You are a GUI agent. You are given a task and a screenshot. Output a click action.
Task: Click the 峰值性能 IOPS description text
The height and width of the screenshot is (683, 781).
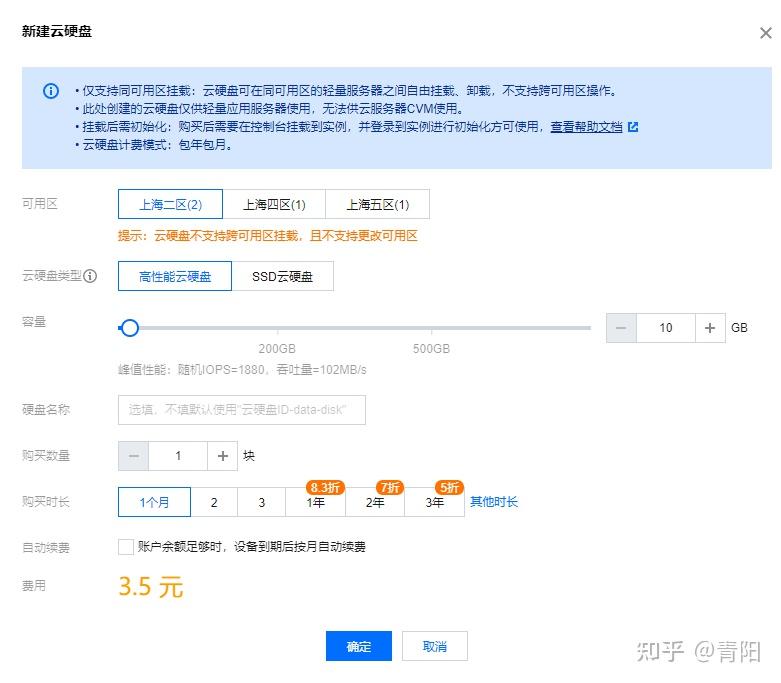click(x=242, y=370)
